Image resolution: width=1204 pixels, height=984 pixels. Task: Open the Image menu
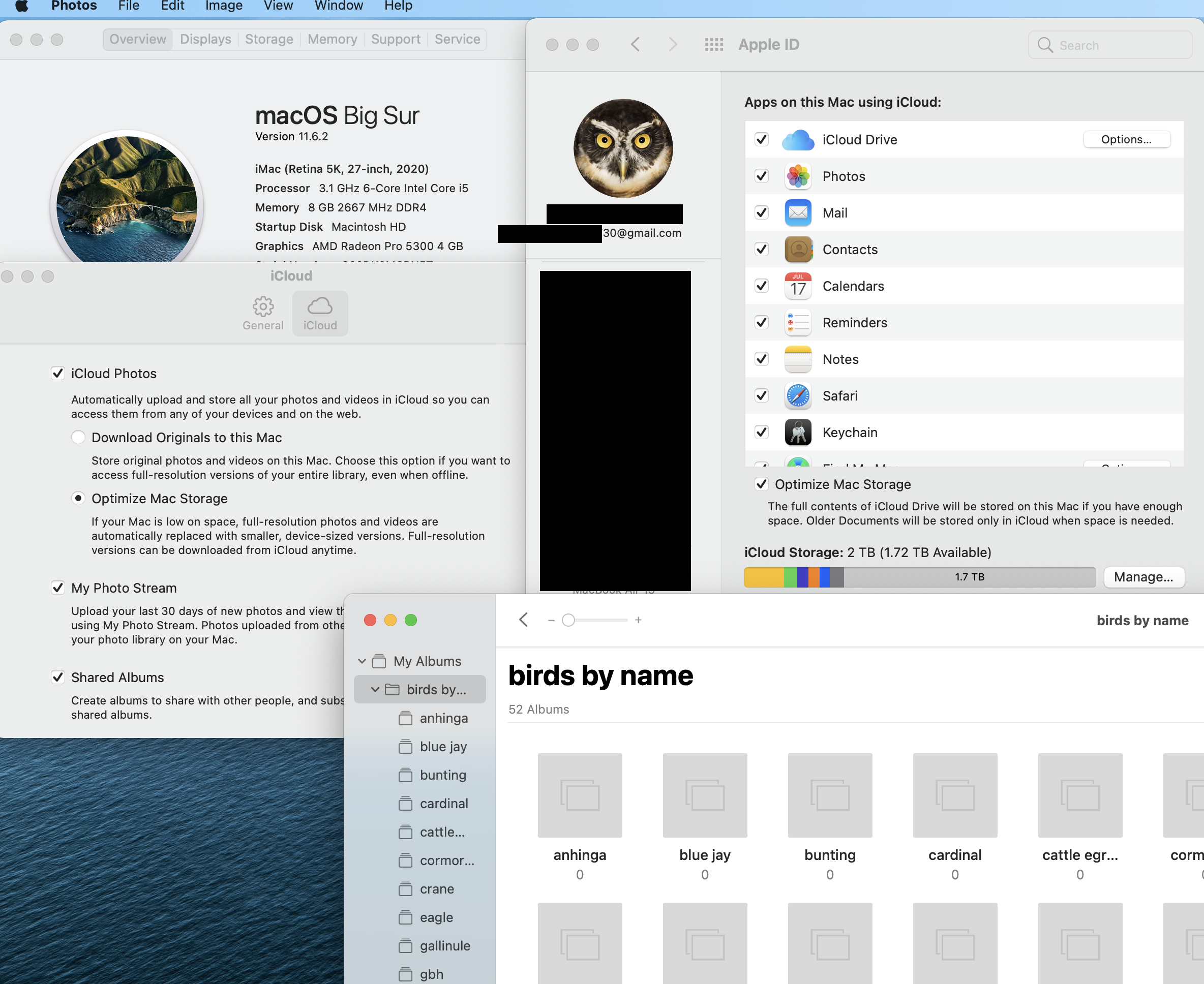click(x=223, y=6)
